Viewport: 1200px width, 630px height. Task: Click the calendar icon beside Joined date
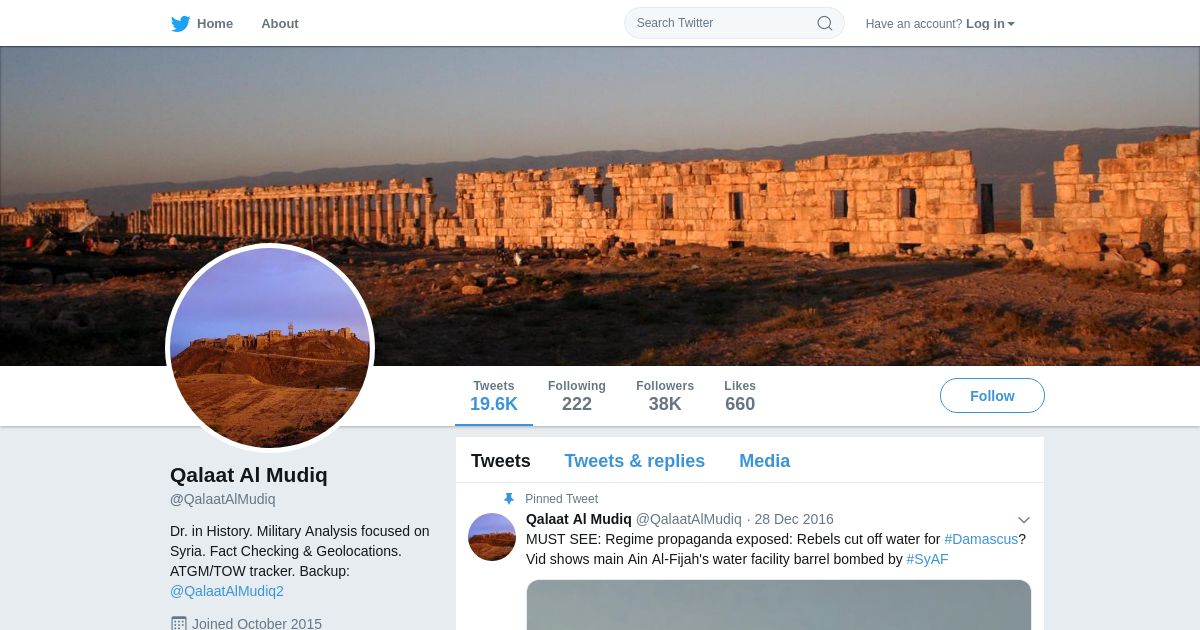click(178, 624)
